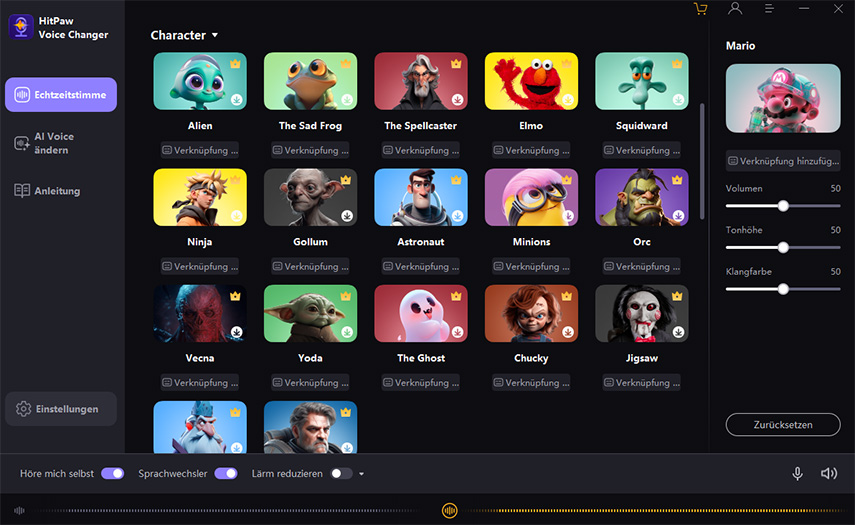Image resolution: width=855 pixels, height=525 pixels.
Task: Toggle the Sprachwechsler switch
Action: (226, 474)
